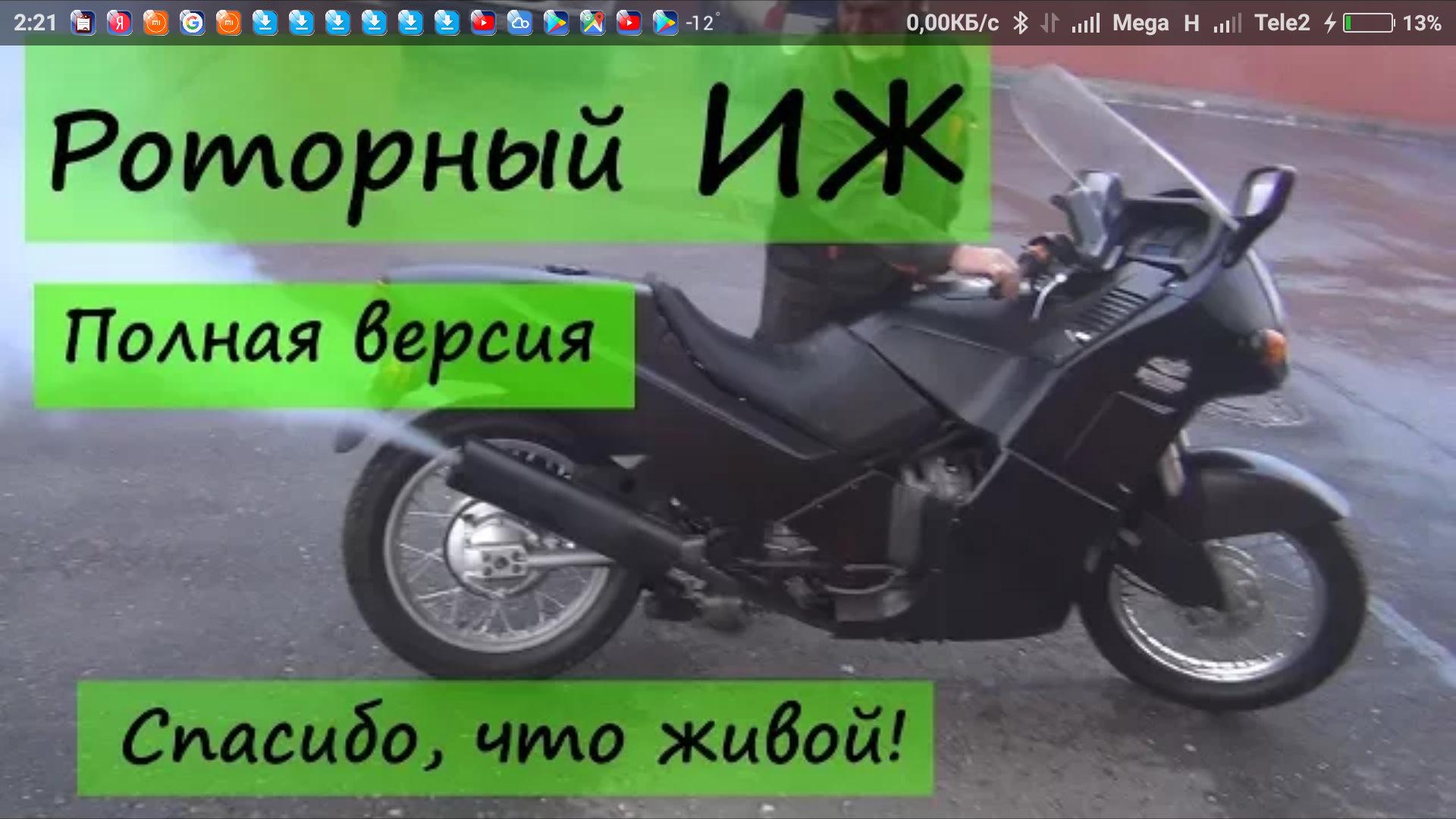Open the Play Store icon left of Maps
1456x819 pixels.
[x=557, y=24]
